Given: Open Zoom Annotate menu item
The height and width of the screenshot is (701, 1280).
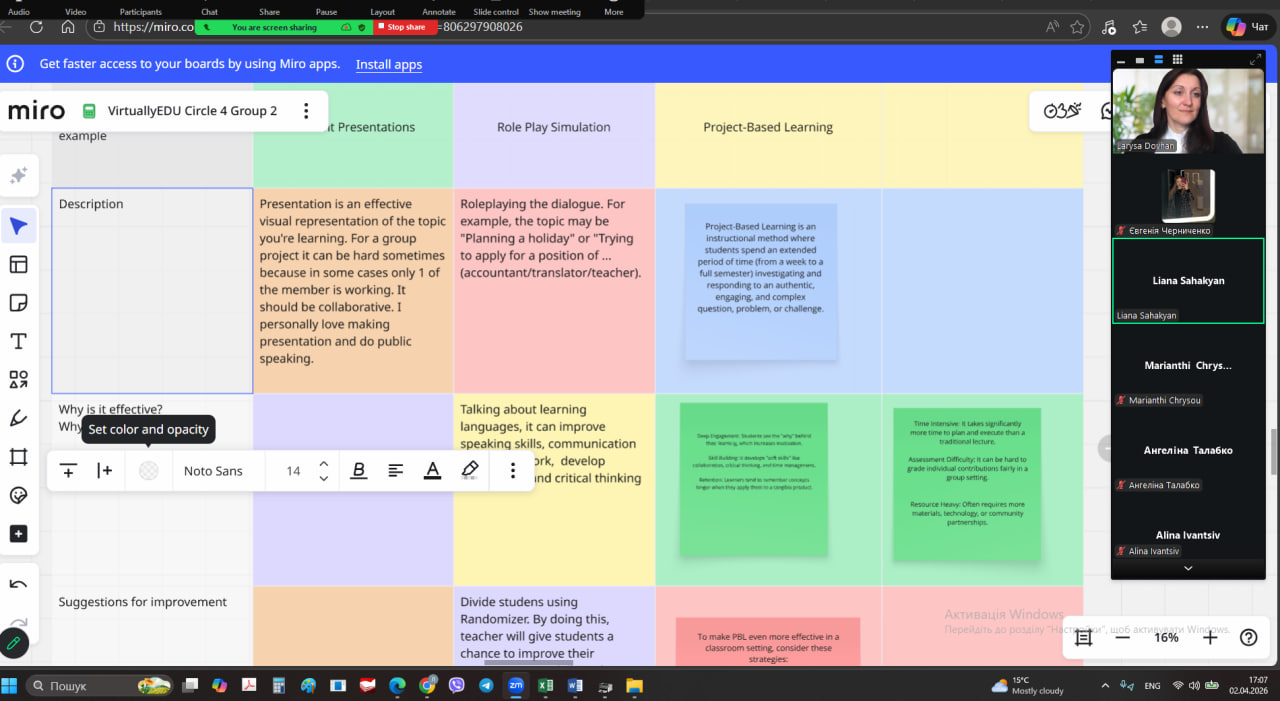Looking at the screenshot, I should [439, 12].
